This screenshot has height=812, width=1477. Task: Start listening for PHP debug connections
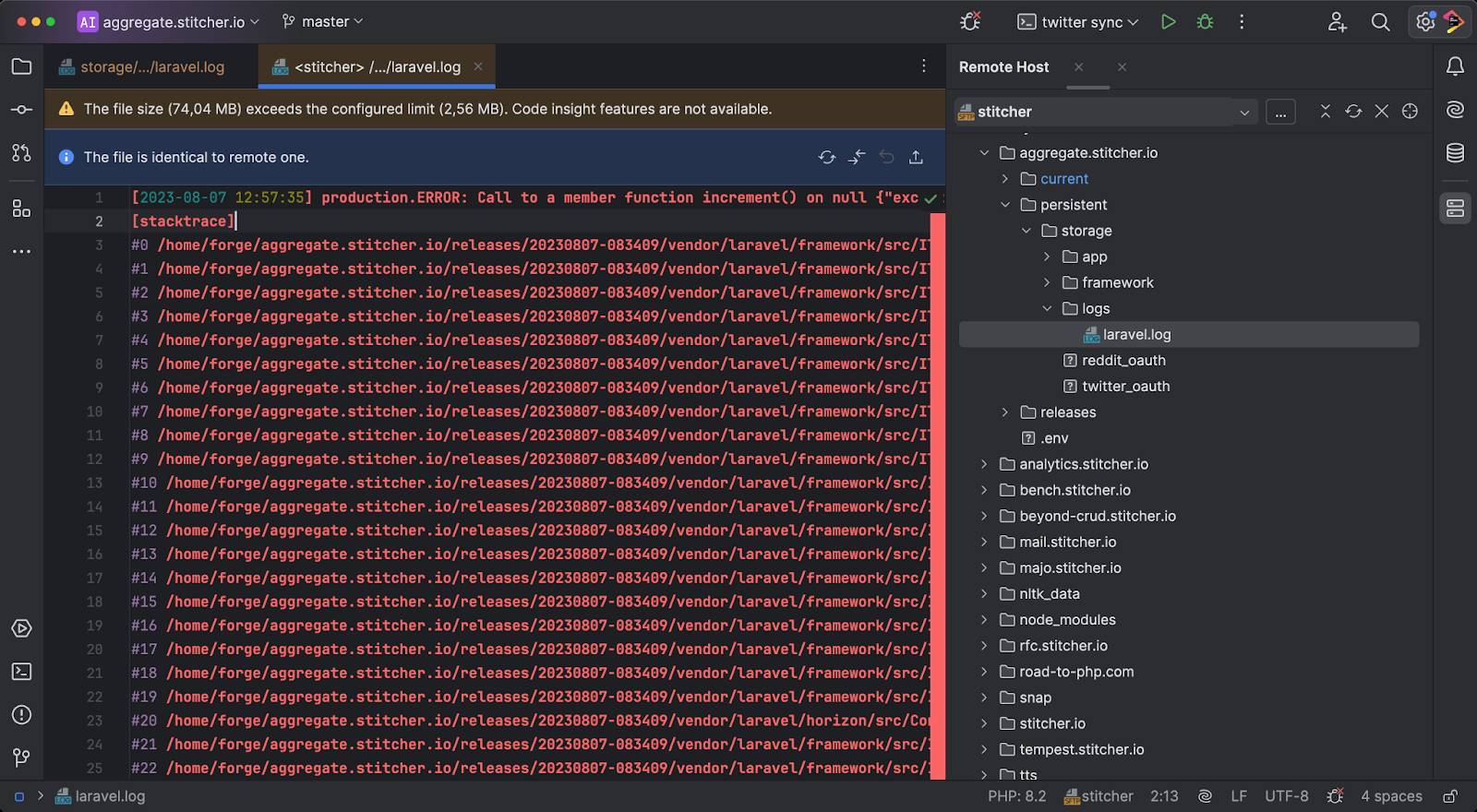coord(970,21)
